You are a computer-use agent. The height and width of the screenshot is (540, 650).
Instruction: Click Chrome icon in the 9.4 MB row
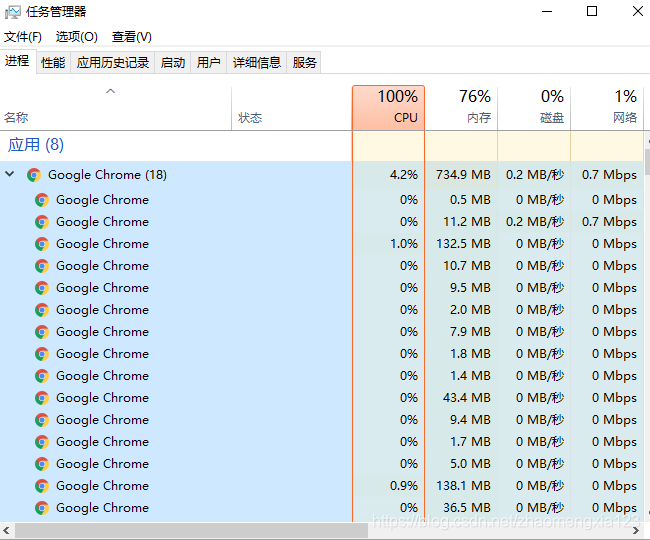(42, 420)
